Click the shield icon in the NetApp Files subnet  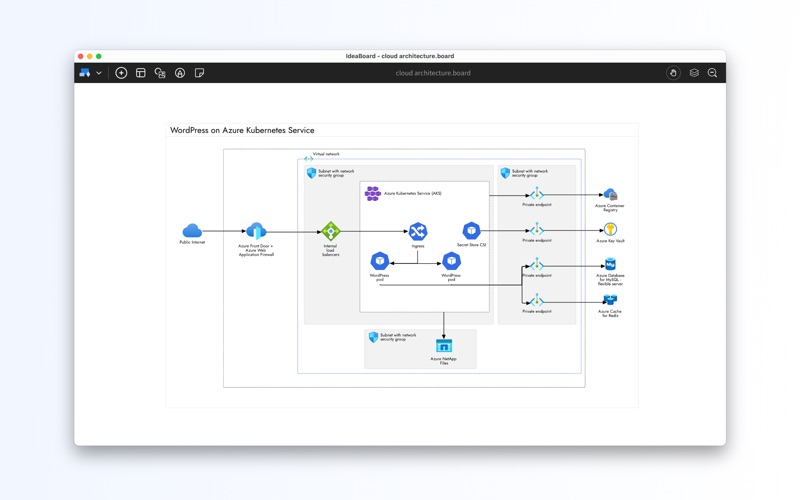tap(373, 337)
